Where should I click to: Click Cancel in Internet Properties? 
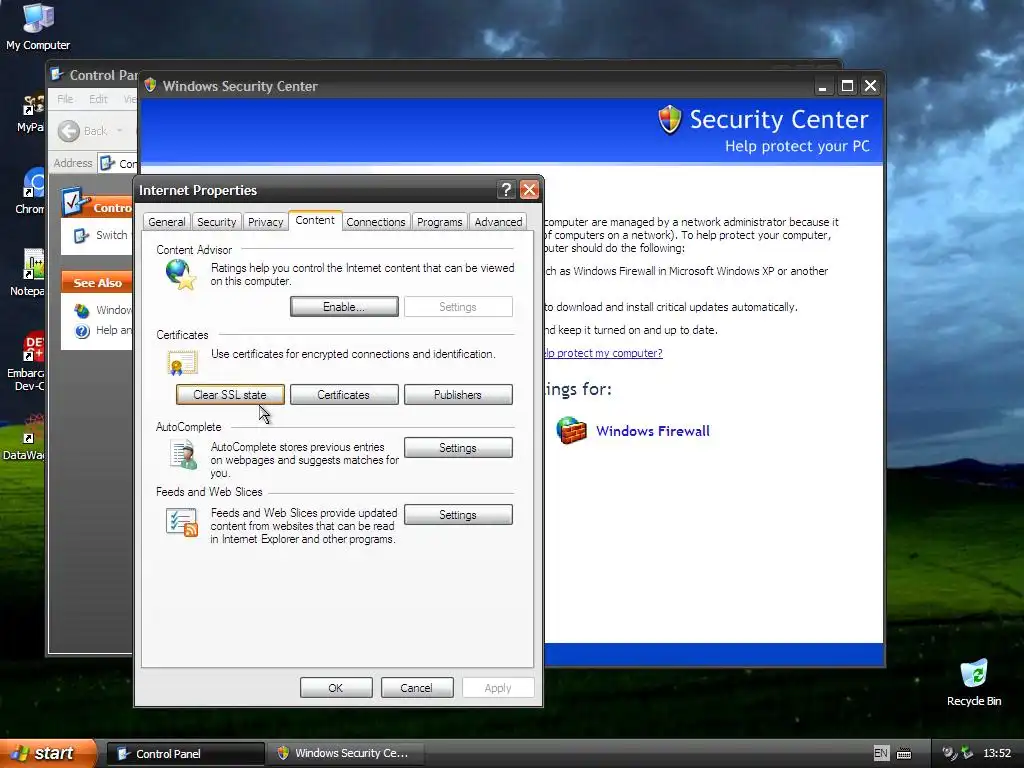(x=417, y=688)
